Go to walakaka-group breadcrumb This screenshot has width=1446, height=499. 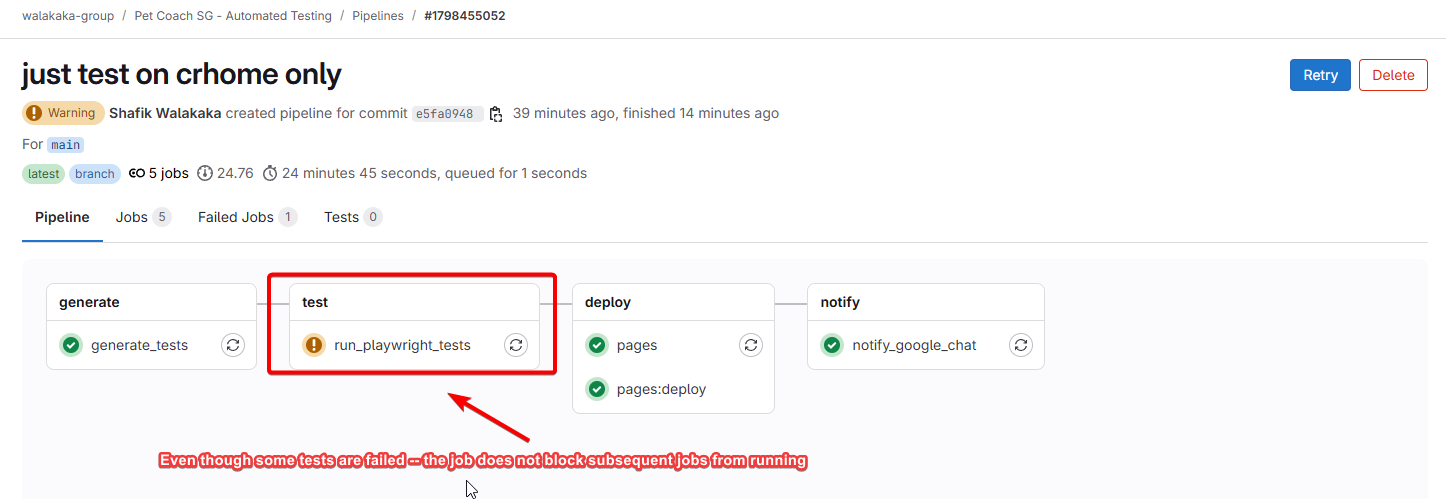[68, 16]
